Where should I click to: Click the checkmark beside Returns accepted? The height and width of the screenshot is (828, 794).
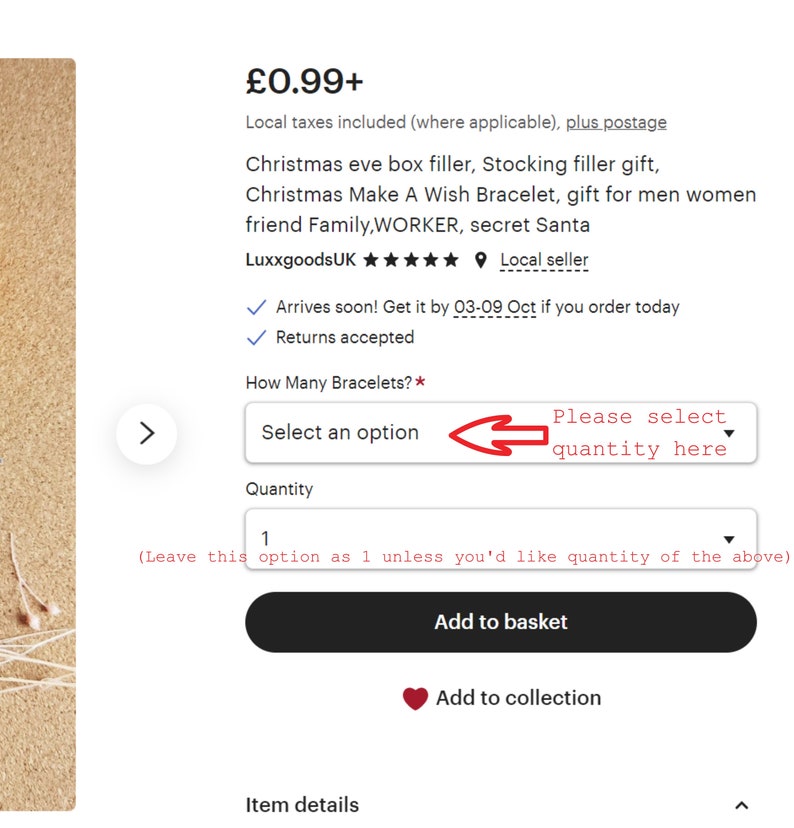coord(257,338)
